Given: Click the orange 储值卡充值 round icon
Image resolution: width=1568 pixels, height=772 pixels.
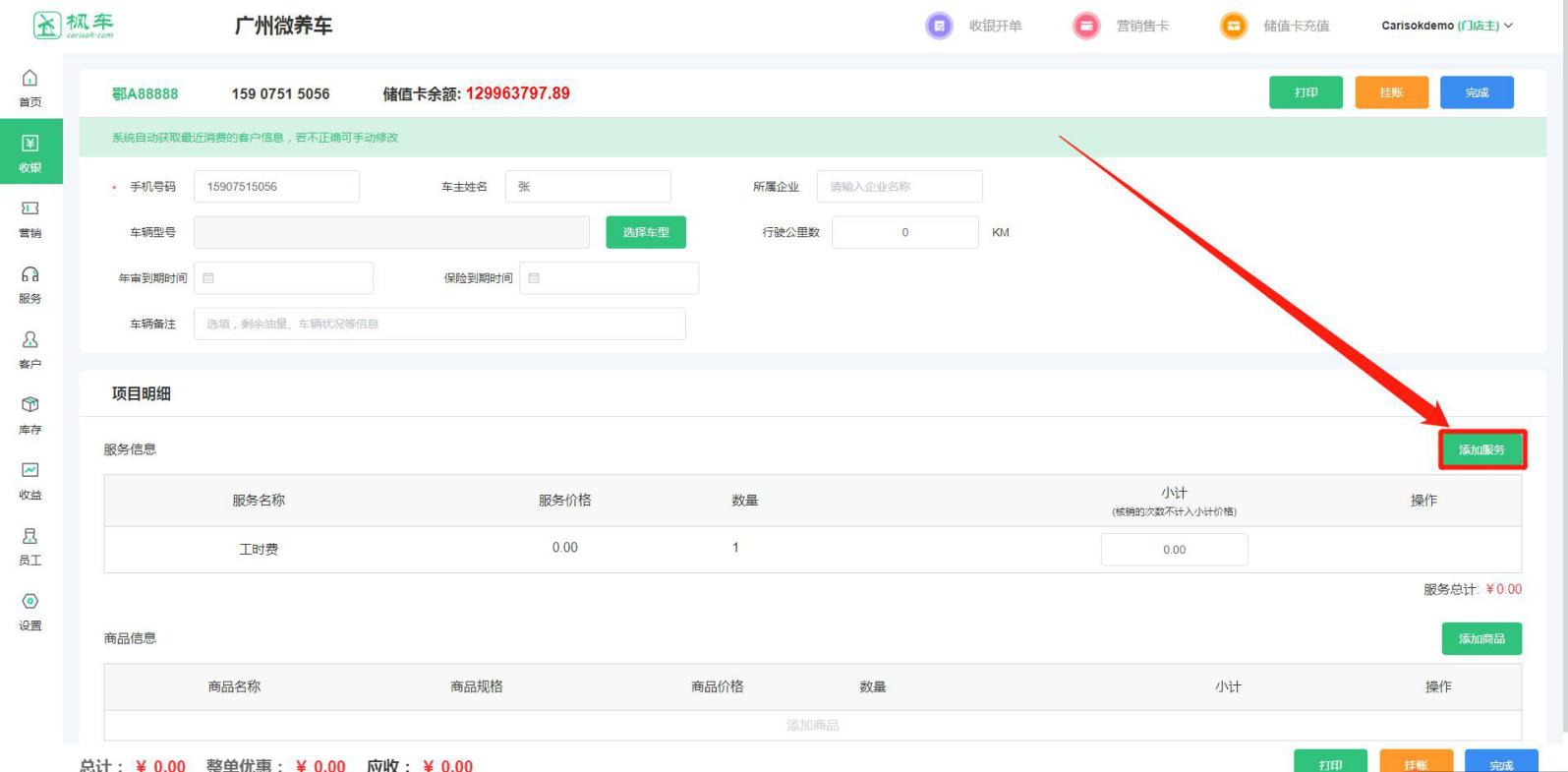Looking at the screenshot, I should 1233,26.
